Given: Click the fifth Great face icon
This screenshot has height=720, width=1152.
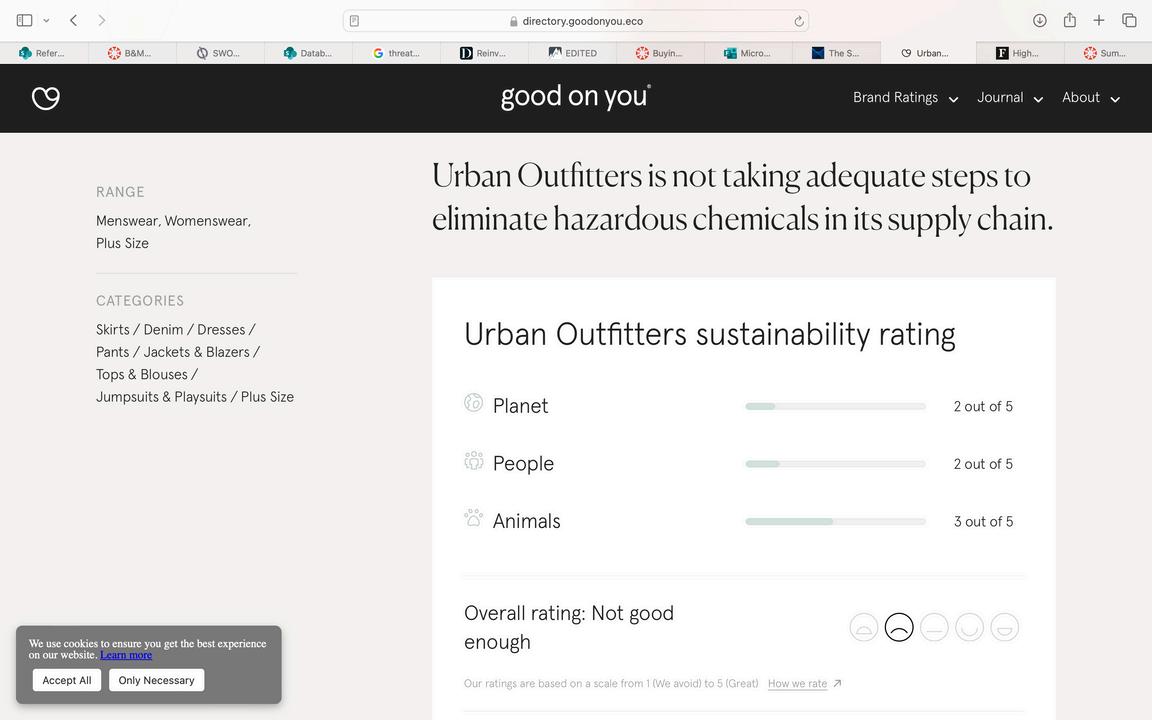Looking at the screenshot, I should (1005, 627).
